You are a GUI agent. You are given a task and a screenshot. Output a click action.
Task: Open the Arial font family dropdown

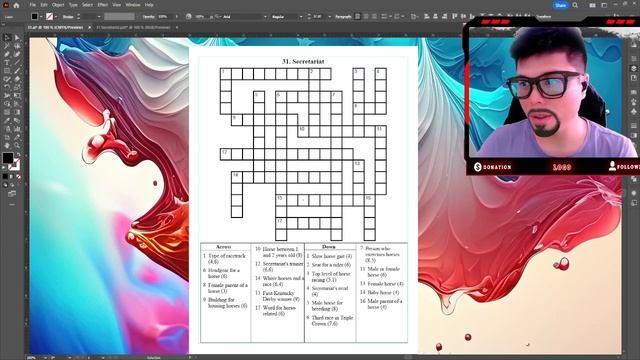(265, 16)
